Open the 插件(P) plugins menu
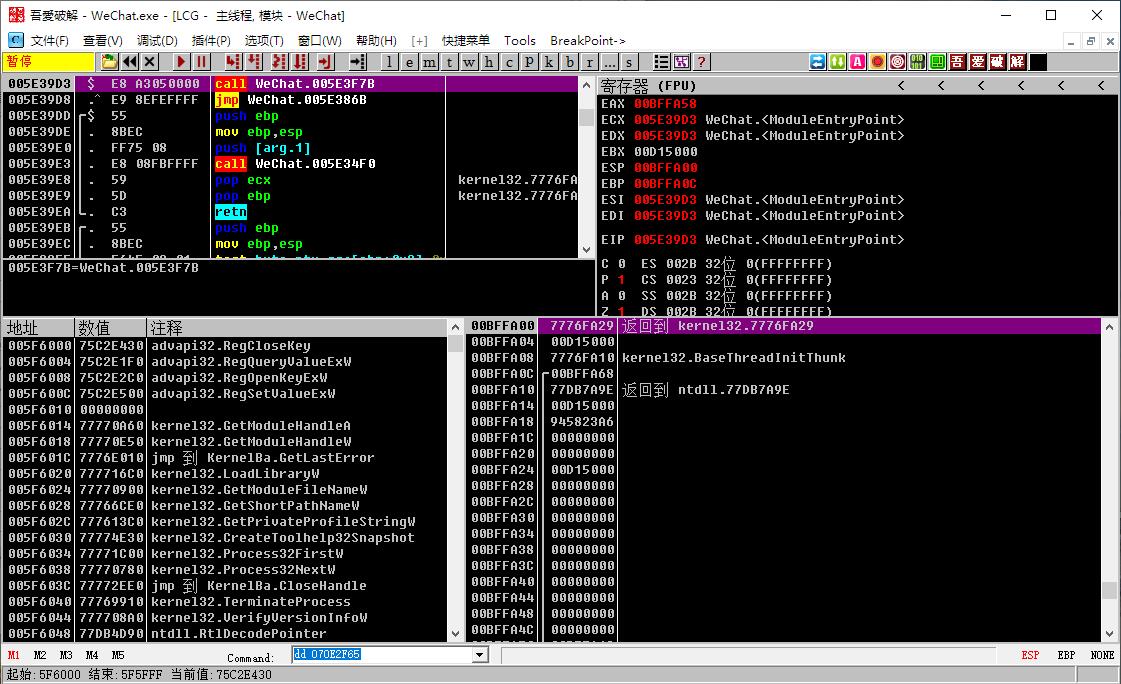 click(210, 41)
